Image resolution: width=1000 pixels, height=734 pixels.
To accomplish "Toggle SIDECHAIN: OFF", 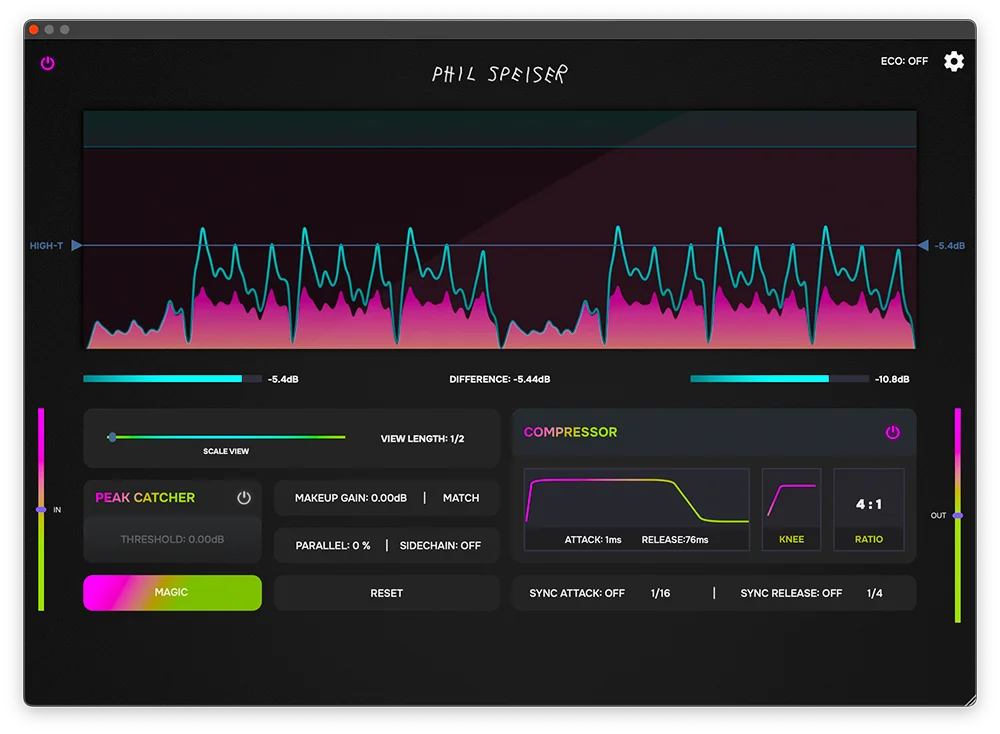I will tap(440, 546).
